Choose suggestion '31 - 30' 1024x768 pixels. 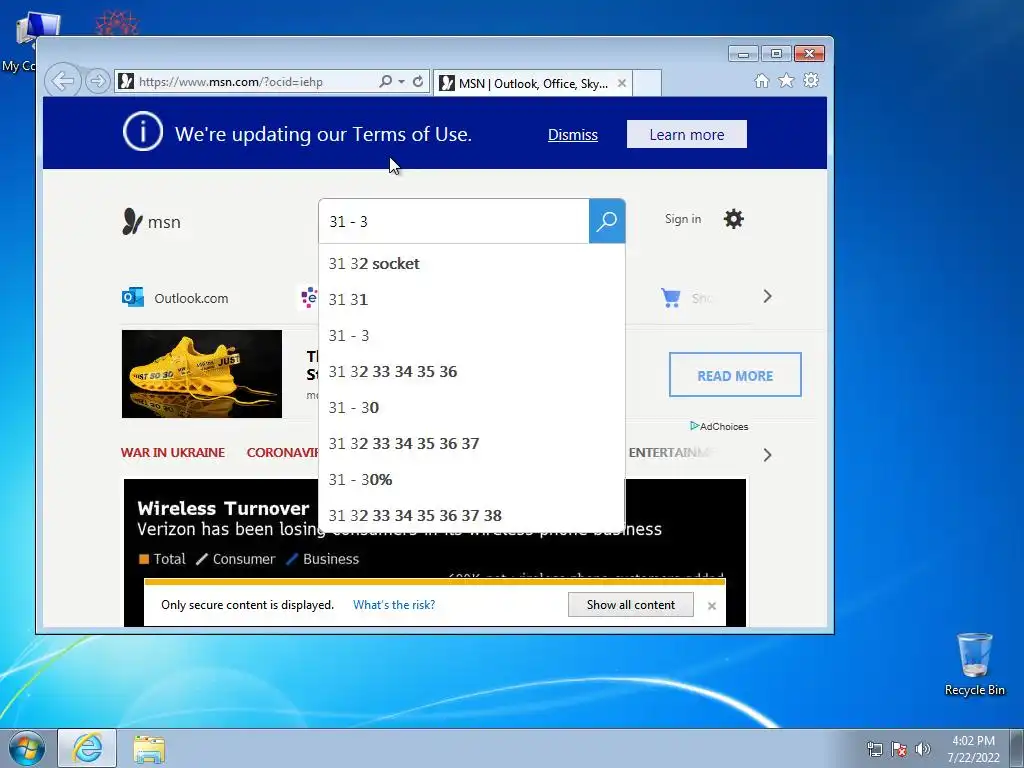click(472, 407)
